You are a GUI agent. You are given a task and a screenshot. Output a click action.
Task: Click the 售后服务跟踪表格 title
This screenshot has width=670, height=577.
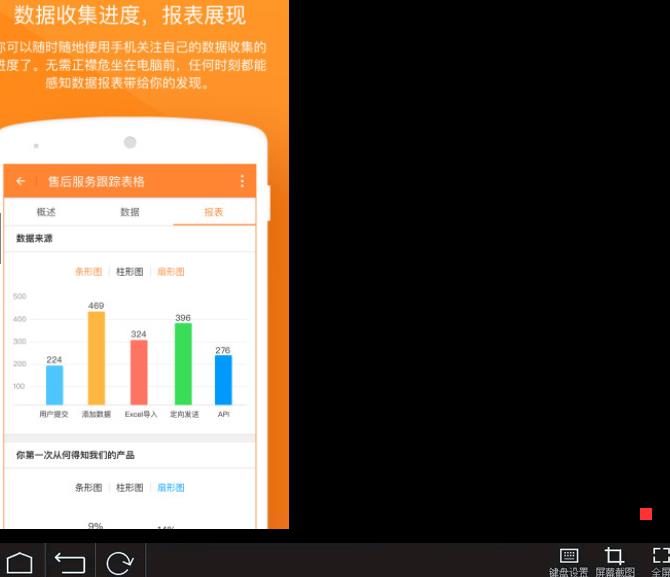(x=96, y=182)
